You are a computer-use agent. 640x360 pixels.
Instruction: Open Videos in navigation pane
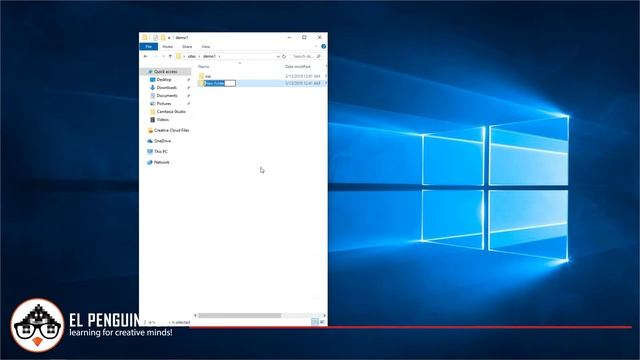pyautogui.click(x=162, y=120)
